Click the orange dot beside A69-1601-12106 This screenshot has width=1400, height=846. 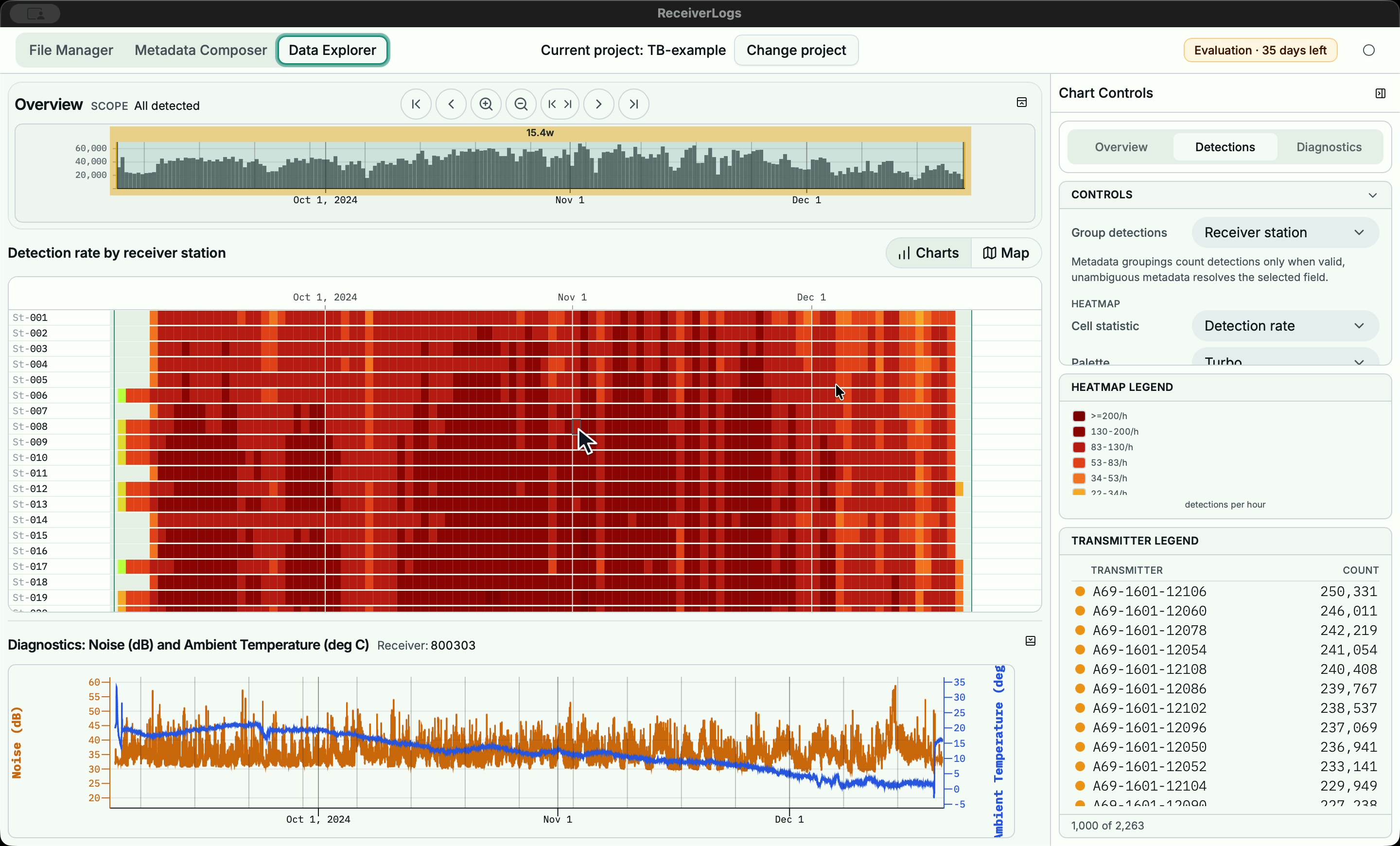[1080, 591]
